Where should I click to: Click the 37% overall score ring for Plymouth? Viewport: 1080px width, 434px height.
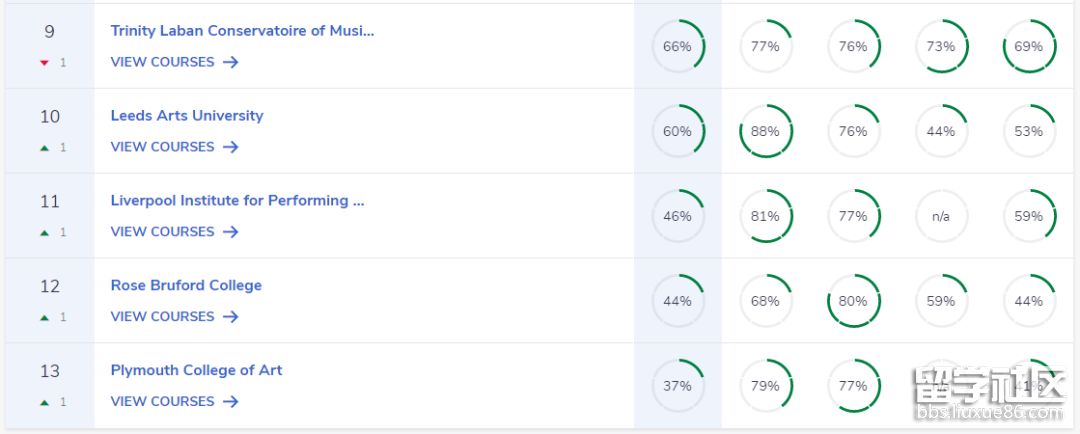click(x=678, y=386)
